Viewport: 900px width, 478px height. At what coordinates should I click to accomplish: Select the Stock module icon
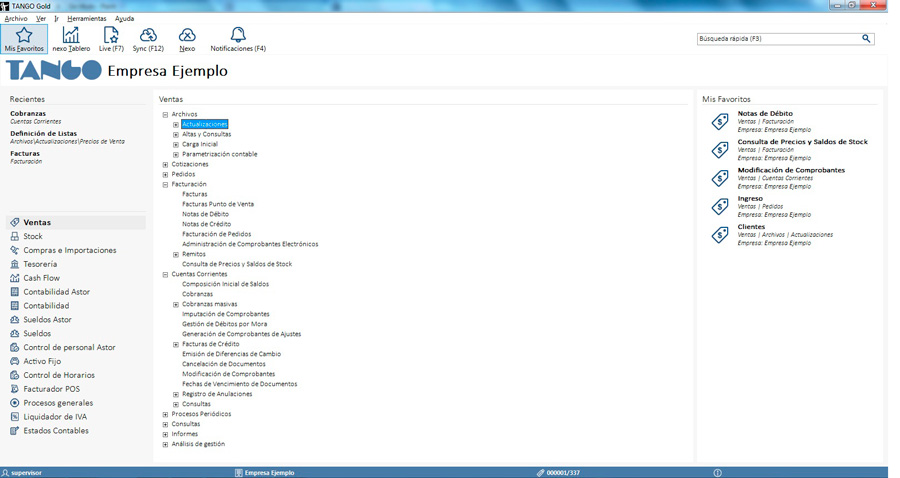(x=15, y=236)
